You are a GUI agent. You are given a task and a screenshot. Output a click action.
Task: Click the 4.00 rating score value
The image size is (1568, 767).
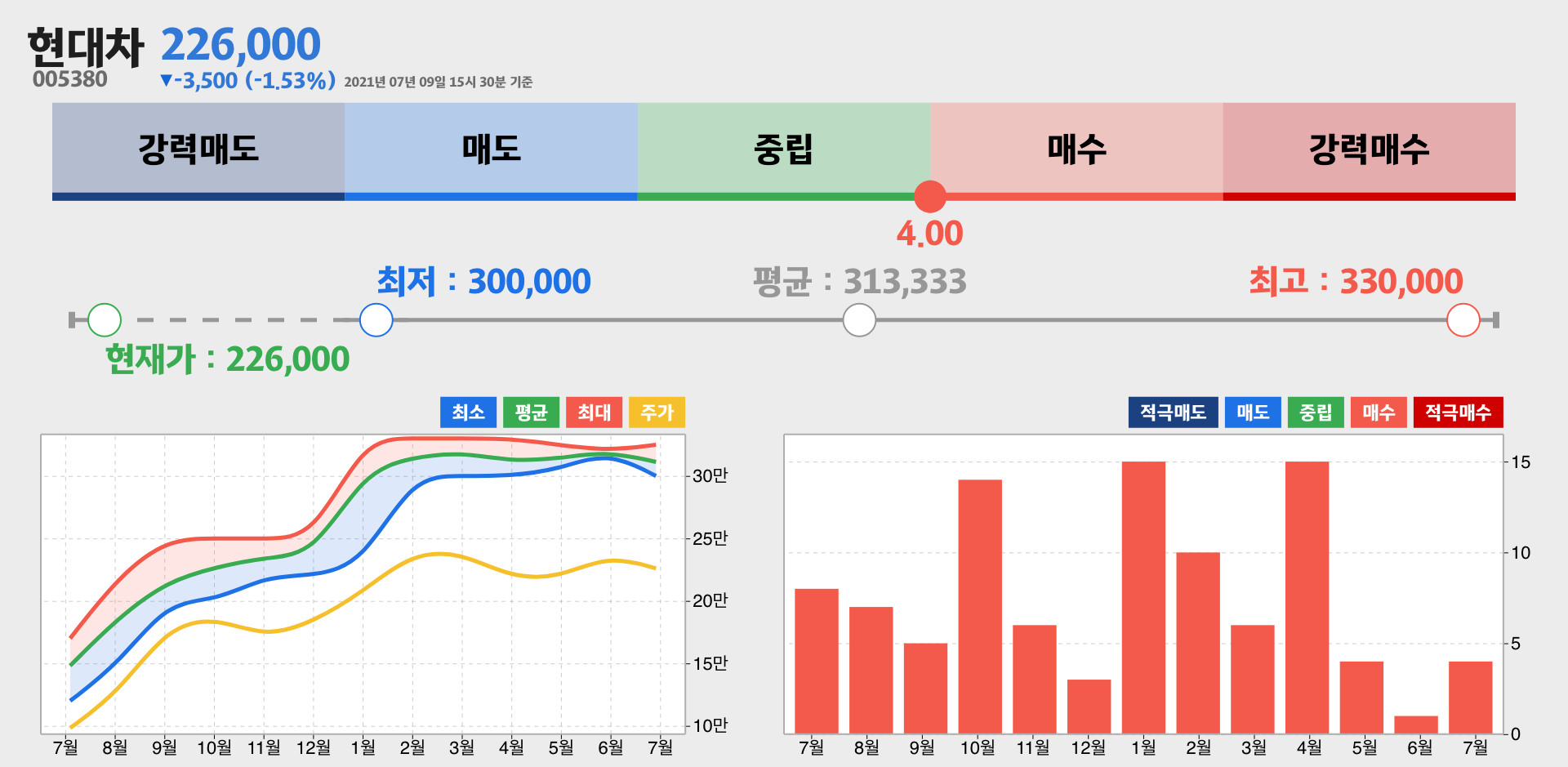tap(930, 234)
